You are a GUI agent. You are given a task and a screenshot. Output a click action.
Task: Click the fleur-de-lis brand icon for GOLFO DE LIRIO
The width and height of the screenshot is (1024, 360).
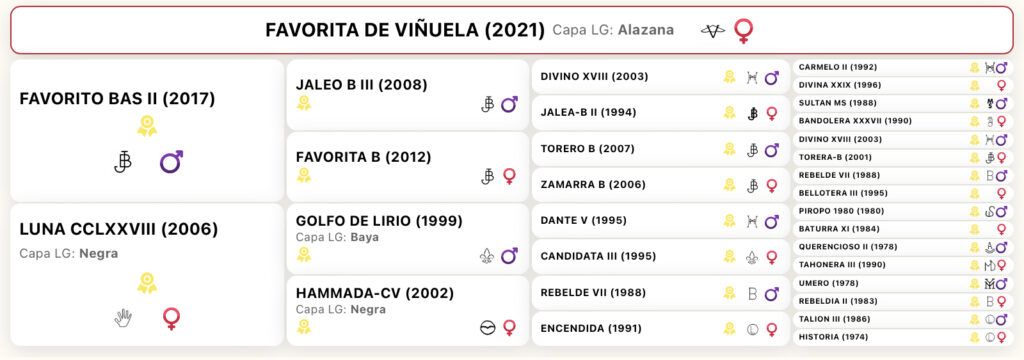pos(487,255)
